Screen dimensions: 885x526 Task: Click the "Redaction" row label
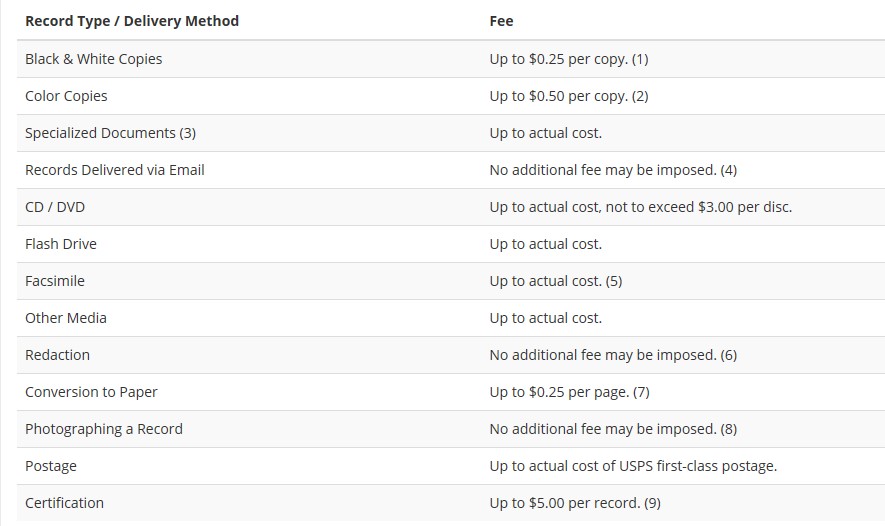tap(57, 355)
